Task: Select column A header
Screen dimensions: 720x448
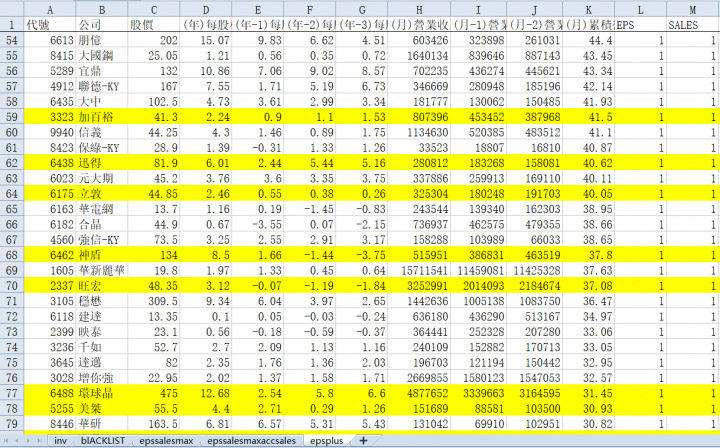Action: (x=50, y=10)
